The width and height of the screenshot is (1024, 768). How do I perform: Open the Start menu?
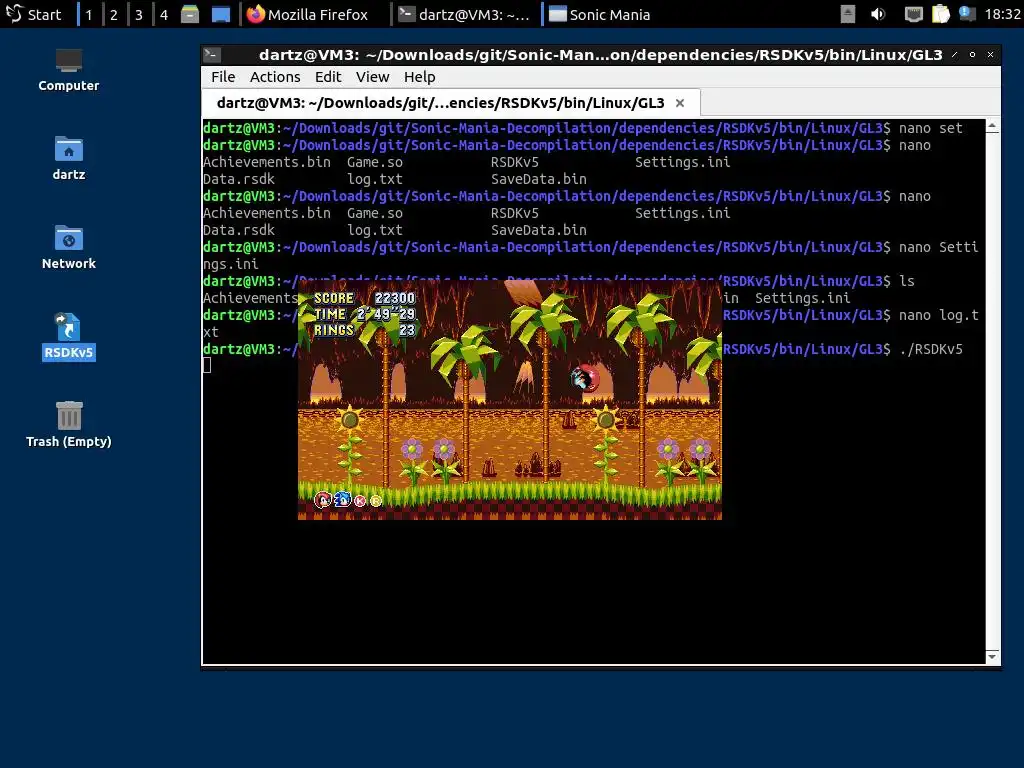pyautogui.click(x=33, y=14)
